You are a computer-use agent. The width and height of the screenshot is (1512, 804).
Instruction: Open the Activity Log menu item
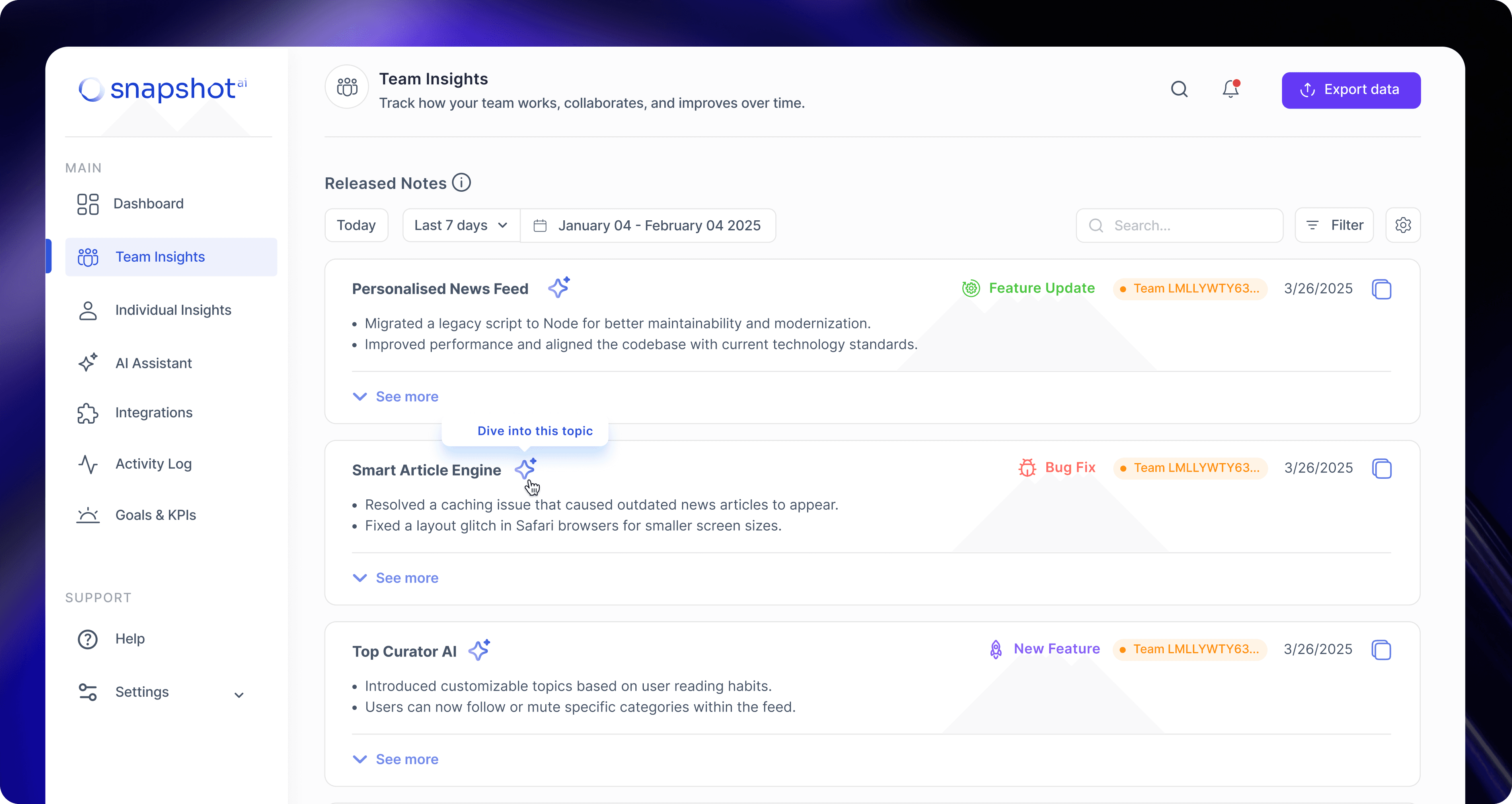tap(153, 464)
